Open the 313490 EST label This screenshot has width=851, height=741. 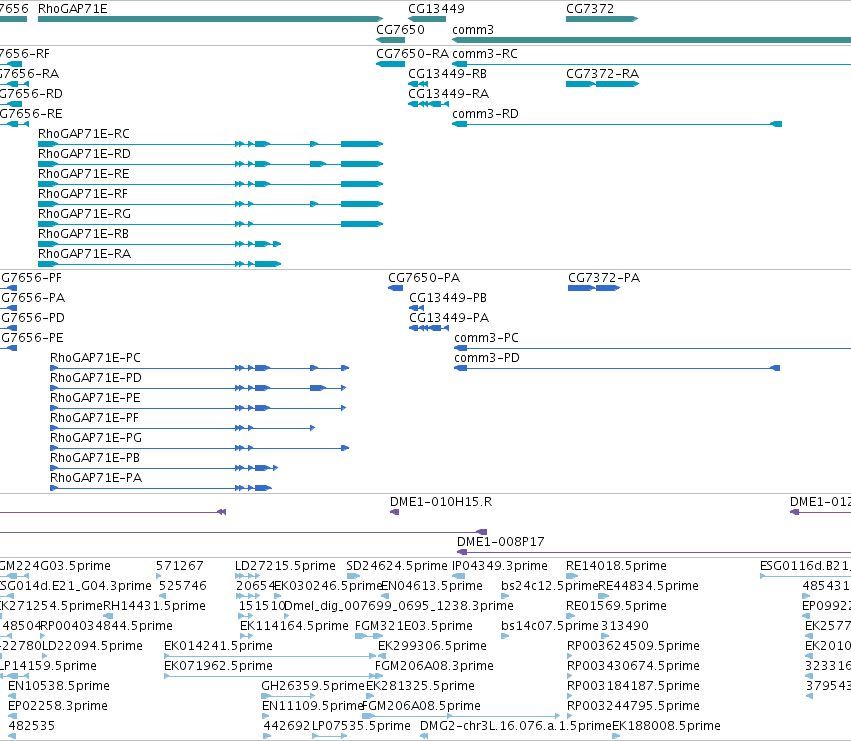coord(625,626)
